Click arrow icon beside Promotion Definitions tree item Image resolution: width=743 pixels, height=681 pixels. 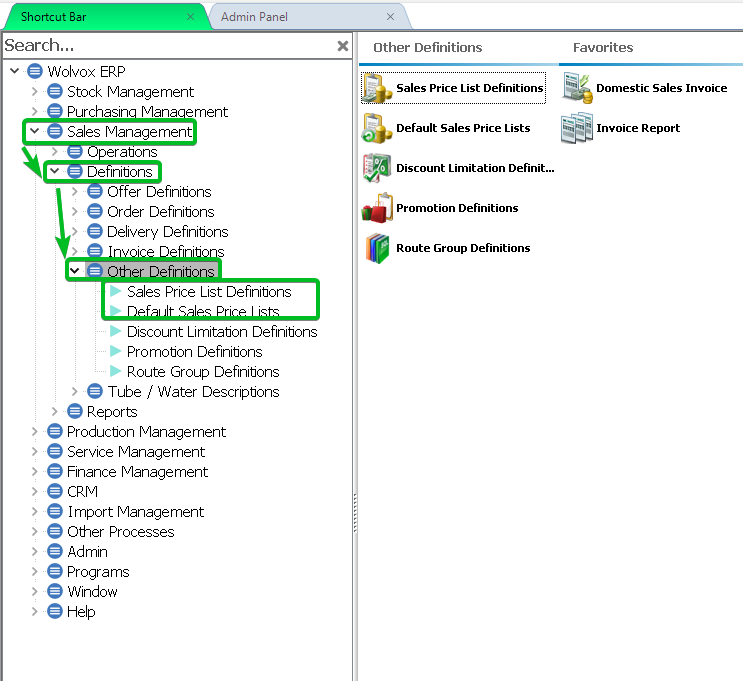click(x=116, y=351)
